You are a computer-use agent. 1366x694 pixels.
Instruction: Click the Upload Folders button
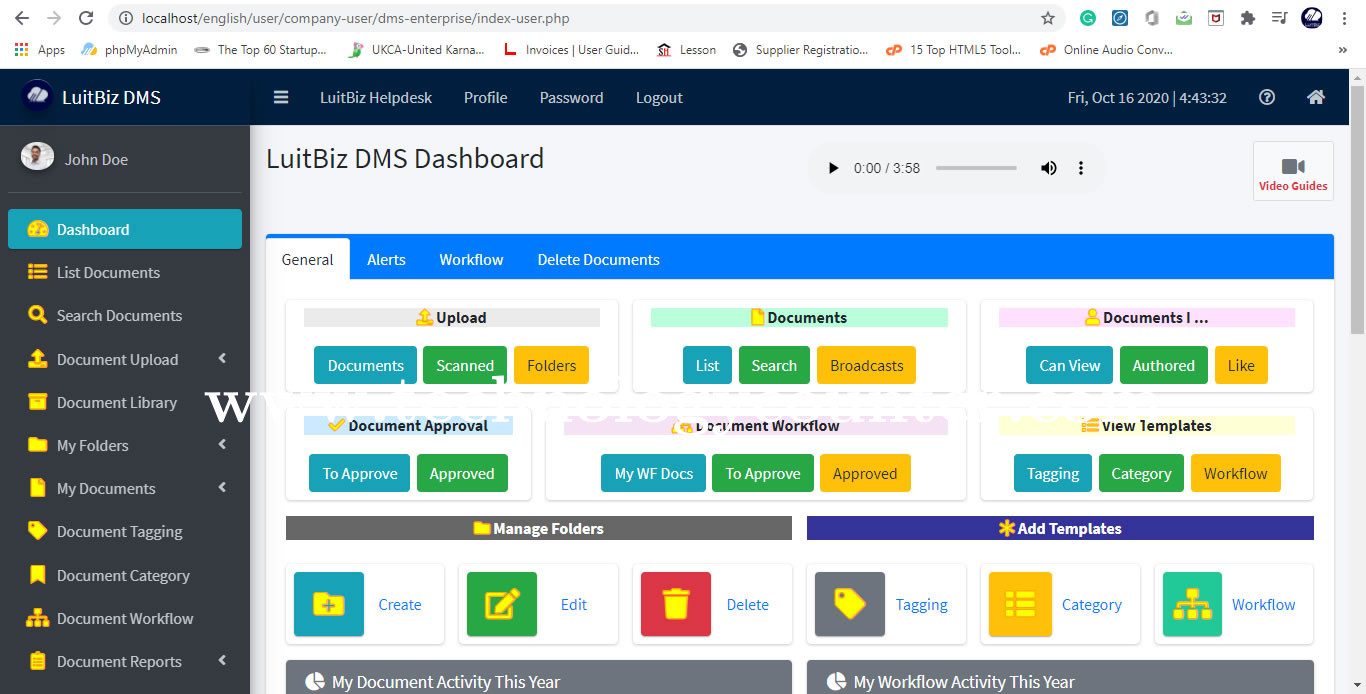click(x=551, y=365)
